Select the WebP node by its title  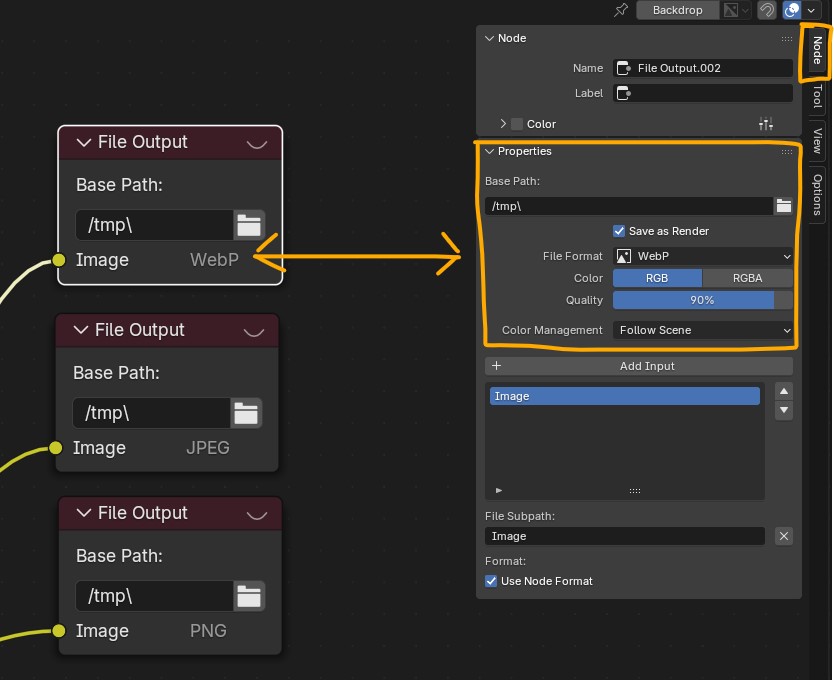(x=143, y=142)
